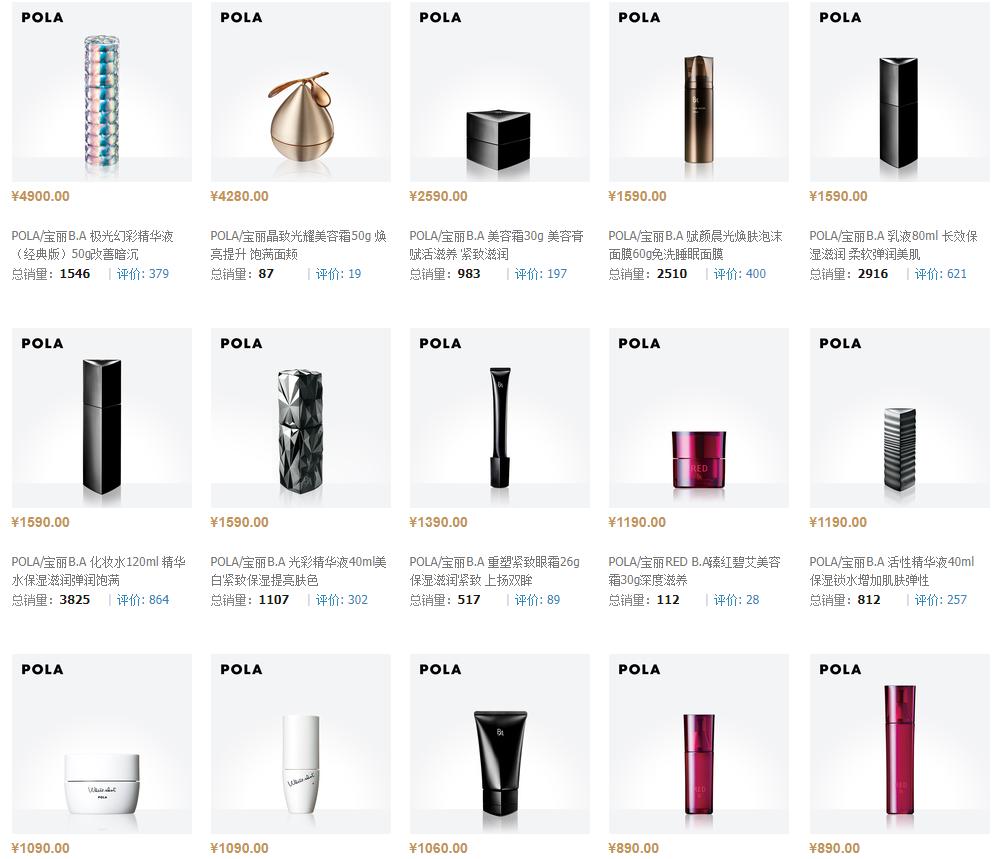Click the ¥2590.00 price label

tap(438, 196)
